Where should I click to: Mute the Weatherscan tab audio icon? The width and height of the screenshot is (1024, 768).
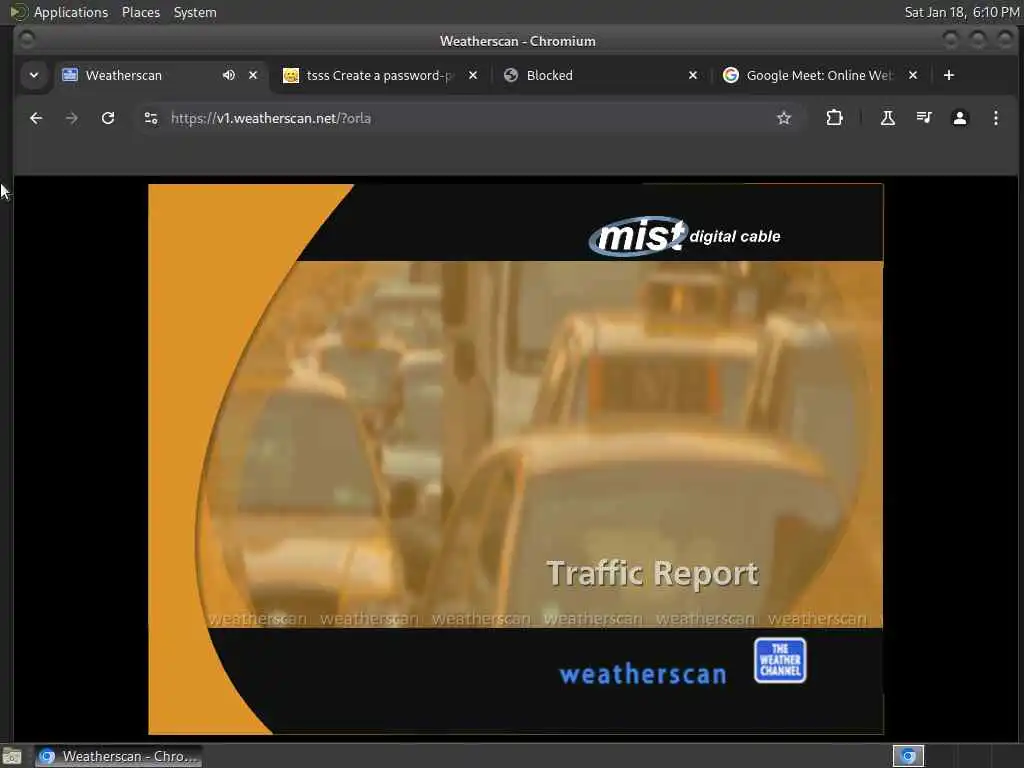229,75
